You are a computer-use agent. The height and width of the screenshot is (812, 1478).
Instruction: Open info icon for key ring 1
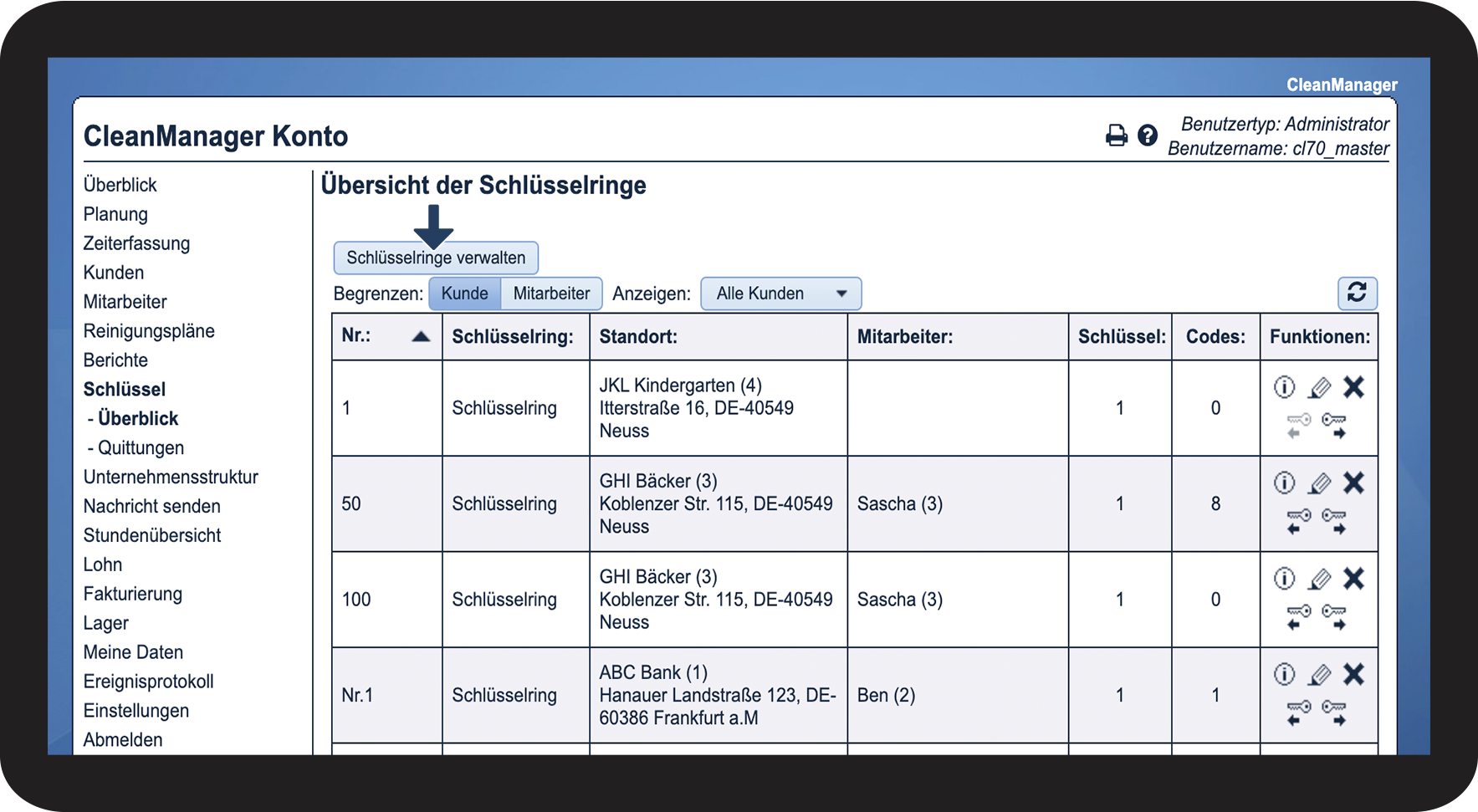pyautogui.click(x=1284, y=387)
